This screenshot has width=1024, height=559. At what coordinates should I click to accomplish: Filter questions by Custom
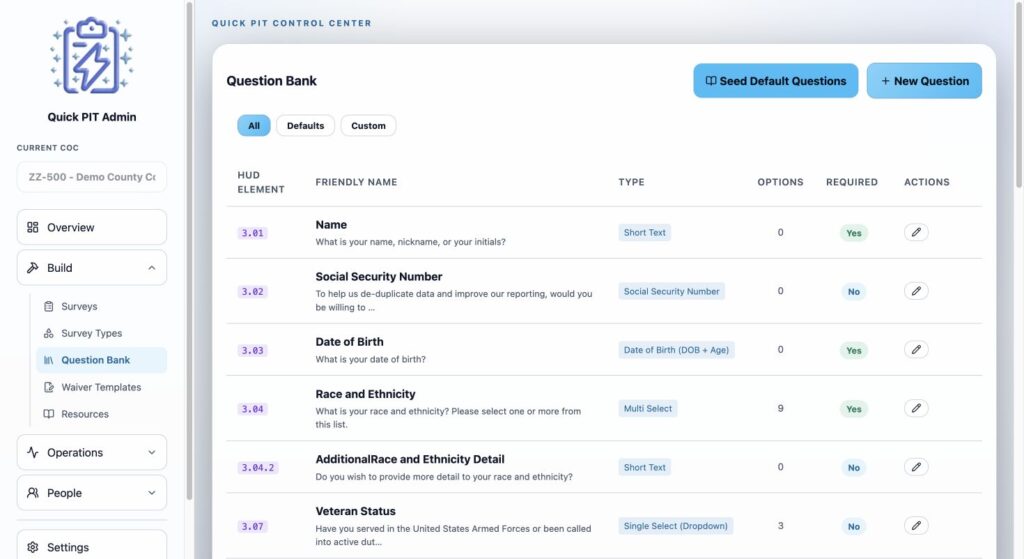(368, 125)
